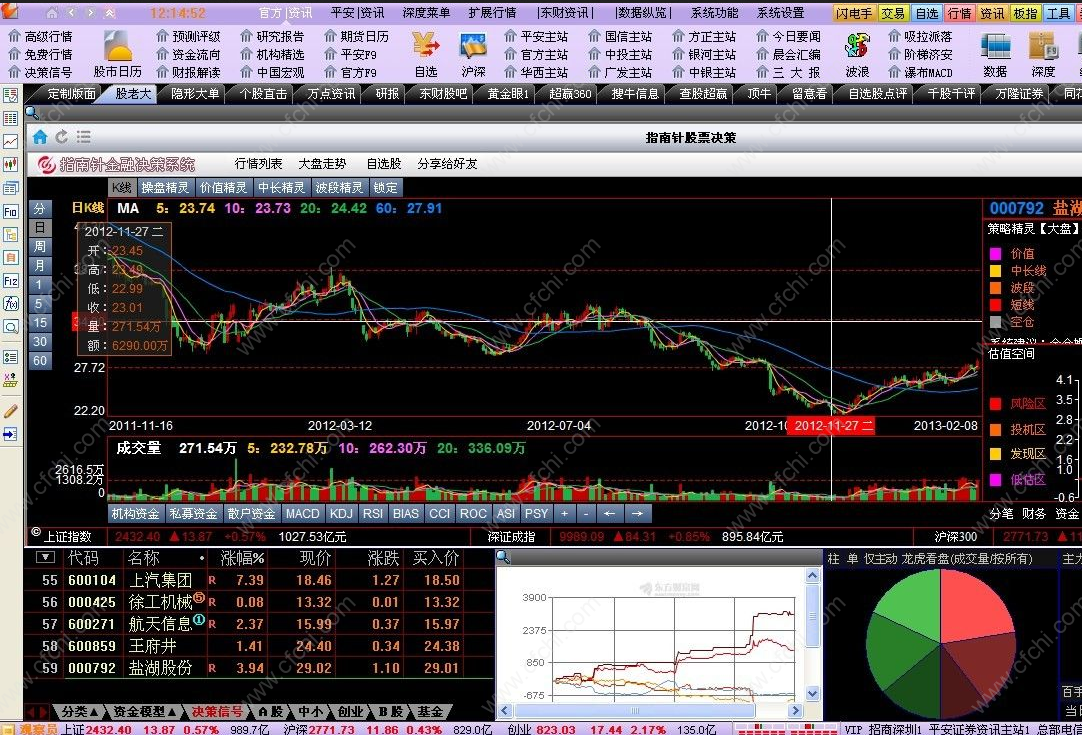Screen dimensions: 1082x735
Task: Click the Fid sidebar icon
Action: [x=10, y=212]
